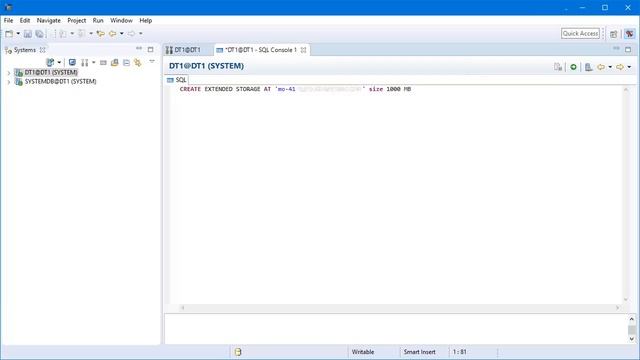
Task: Click the CREATE EXTENDED STORAGE statement text
Action: coord(295,89)
